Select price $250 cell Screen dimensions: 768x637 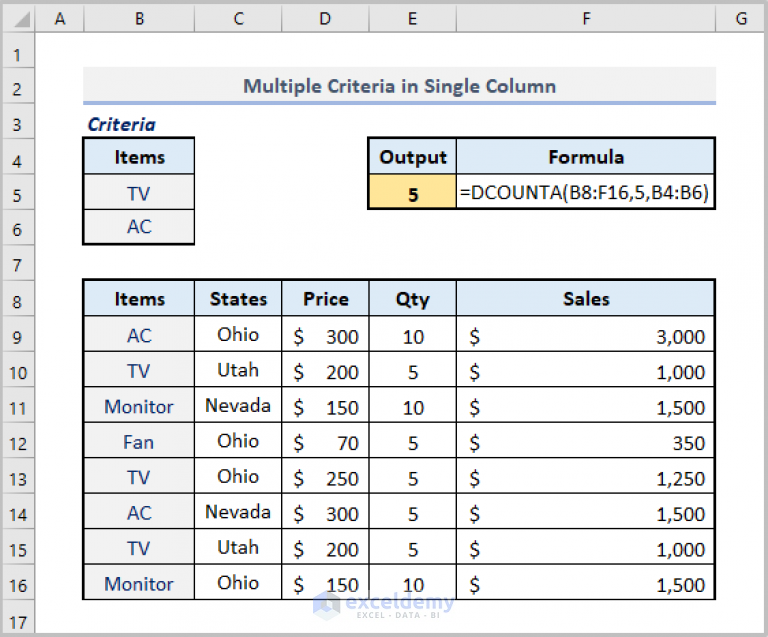click(325, 476)
